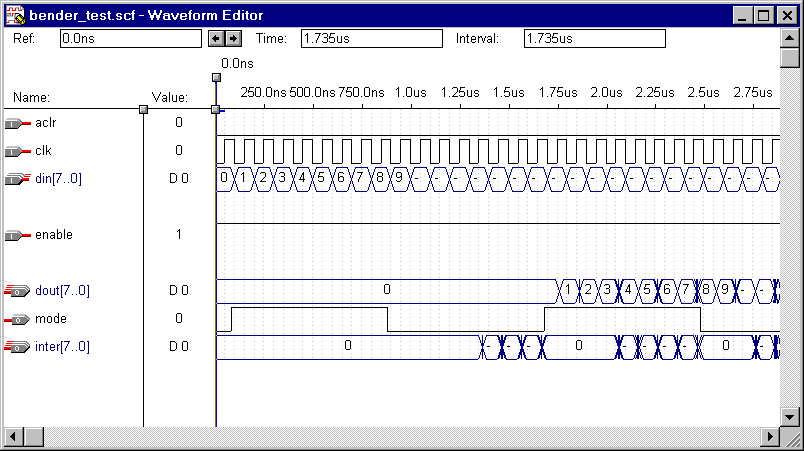Select the din[7..0] signal name
The width and height of the screenshot is (804, 451).
[58, 179]
